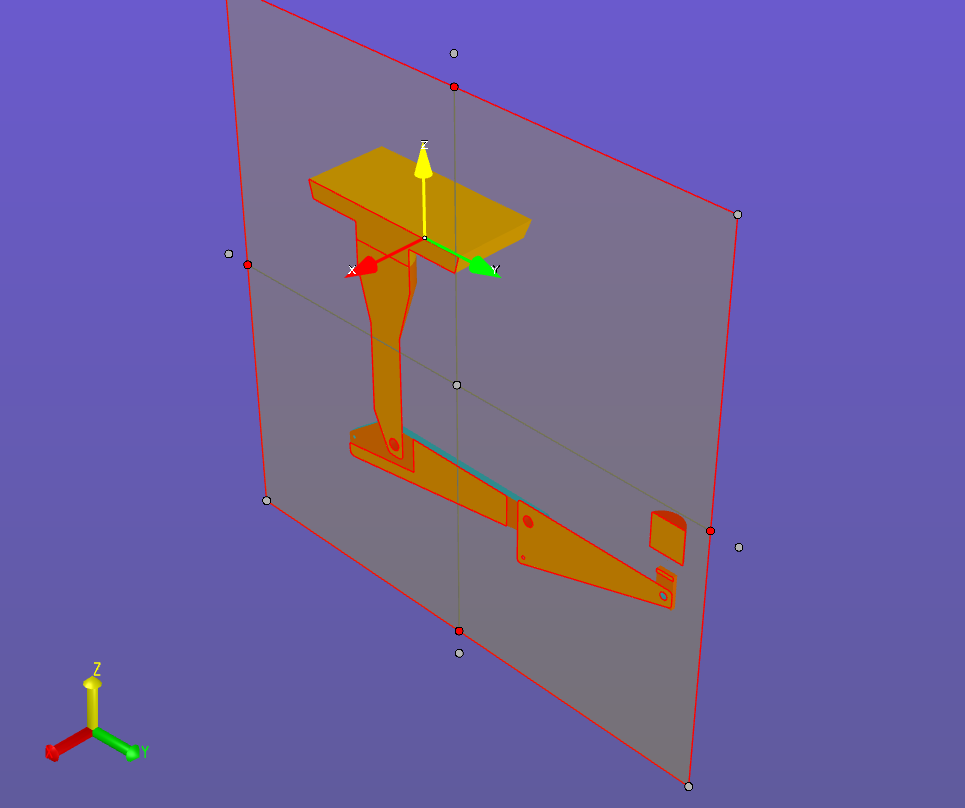The image size is (965, 808).
Task: Click the plane's top-right corner handle
Action: coord(738,215)
